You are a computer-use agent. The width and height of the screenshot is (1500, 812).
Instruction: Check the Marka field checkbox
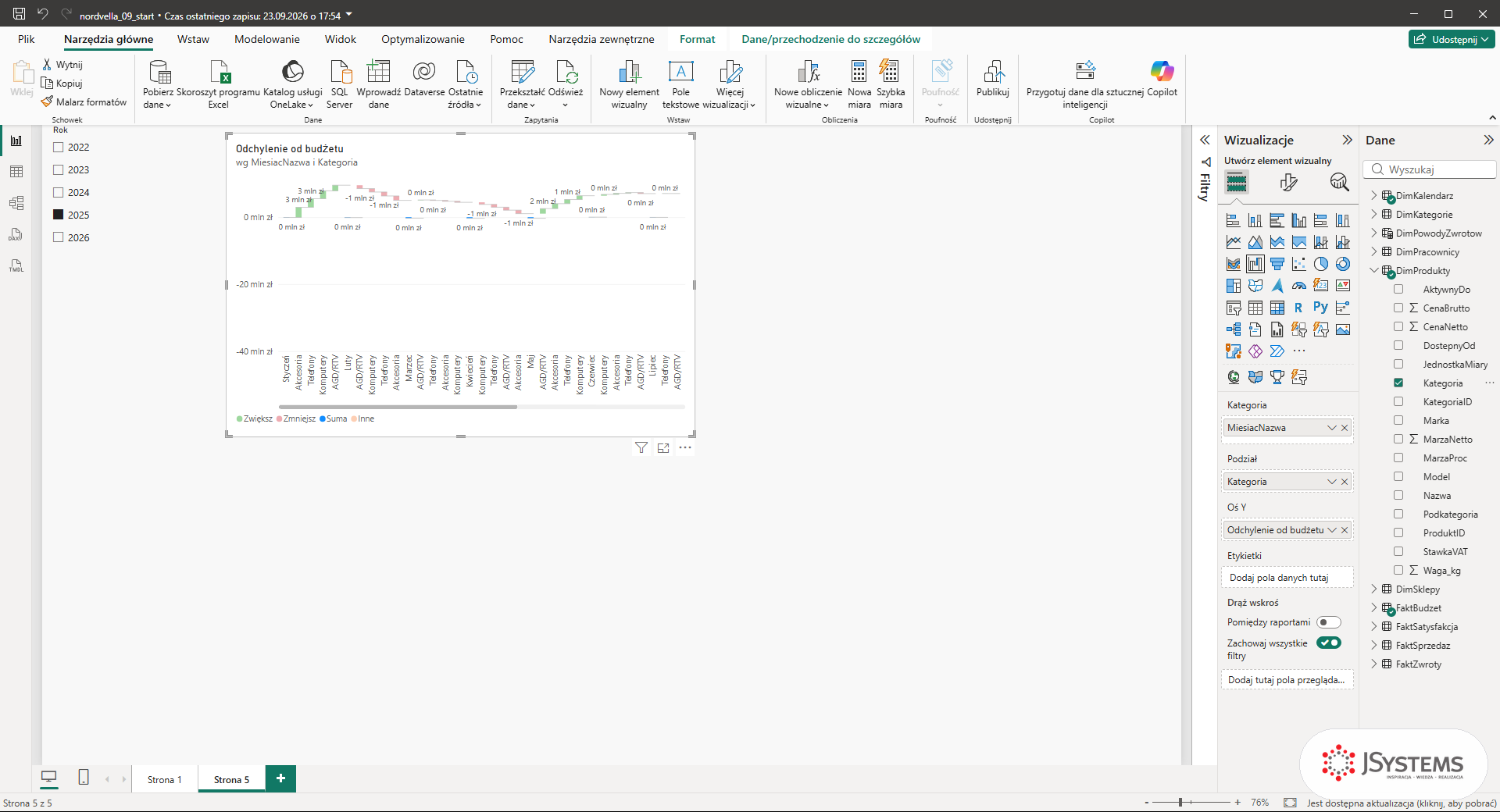(x=1398, y=421)
